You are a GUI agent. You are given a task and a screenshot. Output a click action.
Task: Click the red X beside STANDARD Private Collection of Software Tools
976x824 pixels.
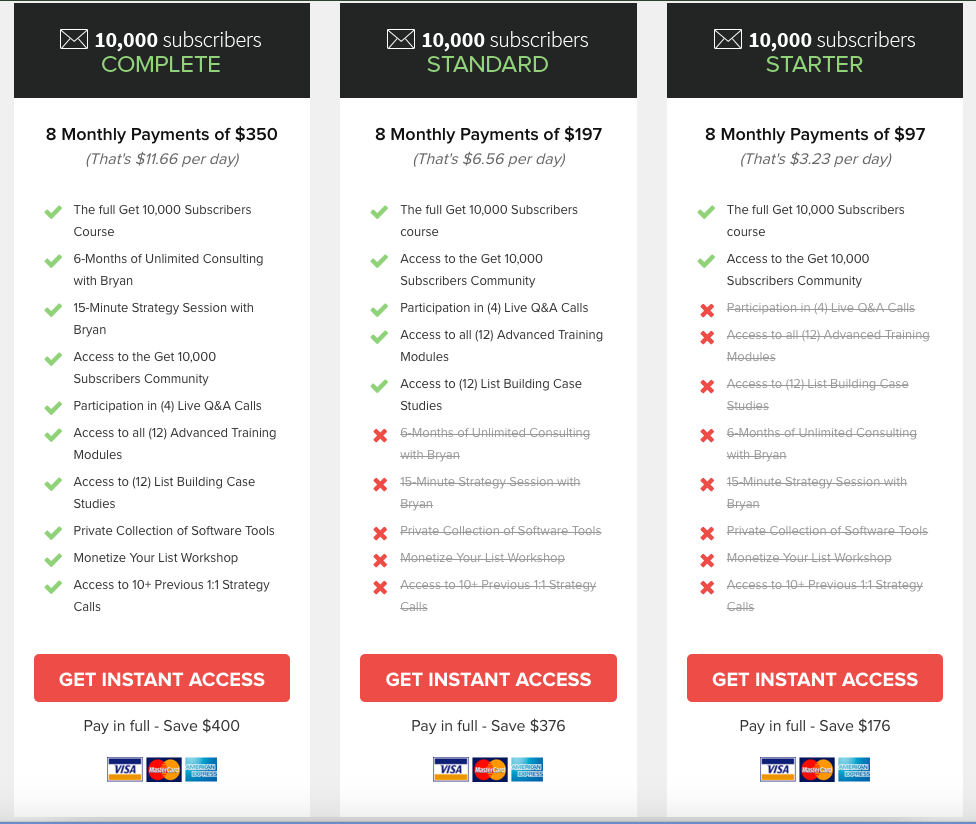[380, 533]
